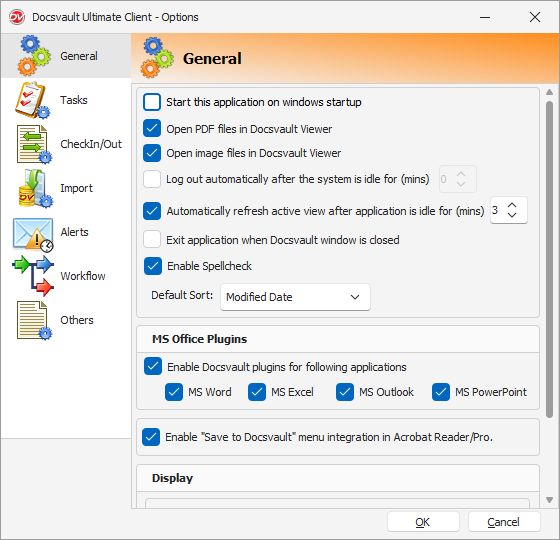Viewport: 560px width, 540px height.
Task: Increase the log out idle minutes
Action: point(461,175)
